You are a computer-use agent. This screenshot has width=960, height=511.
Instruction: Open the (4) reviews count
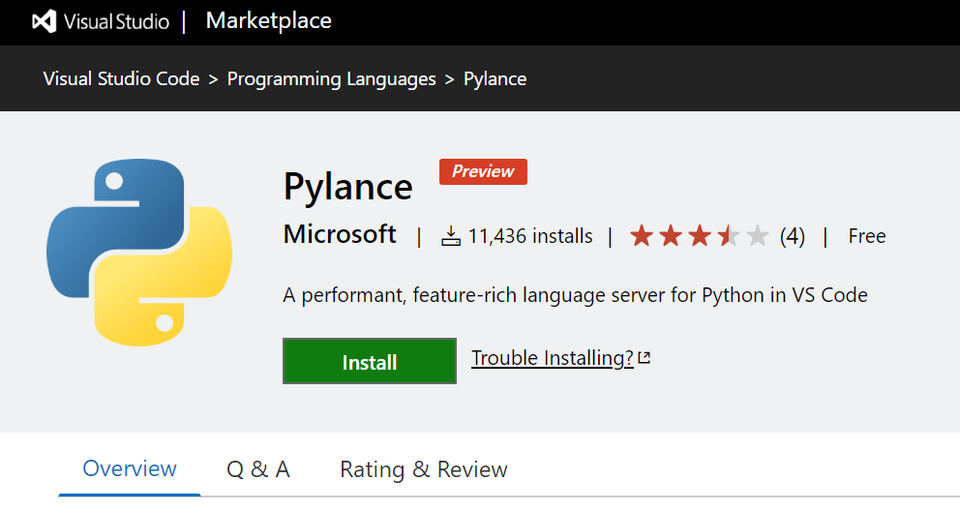point(792,237)
